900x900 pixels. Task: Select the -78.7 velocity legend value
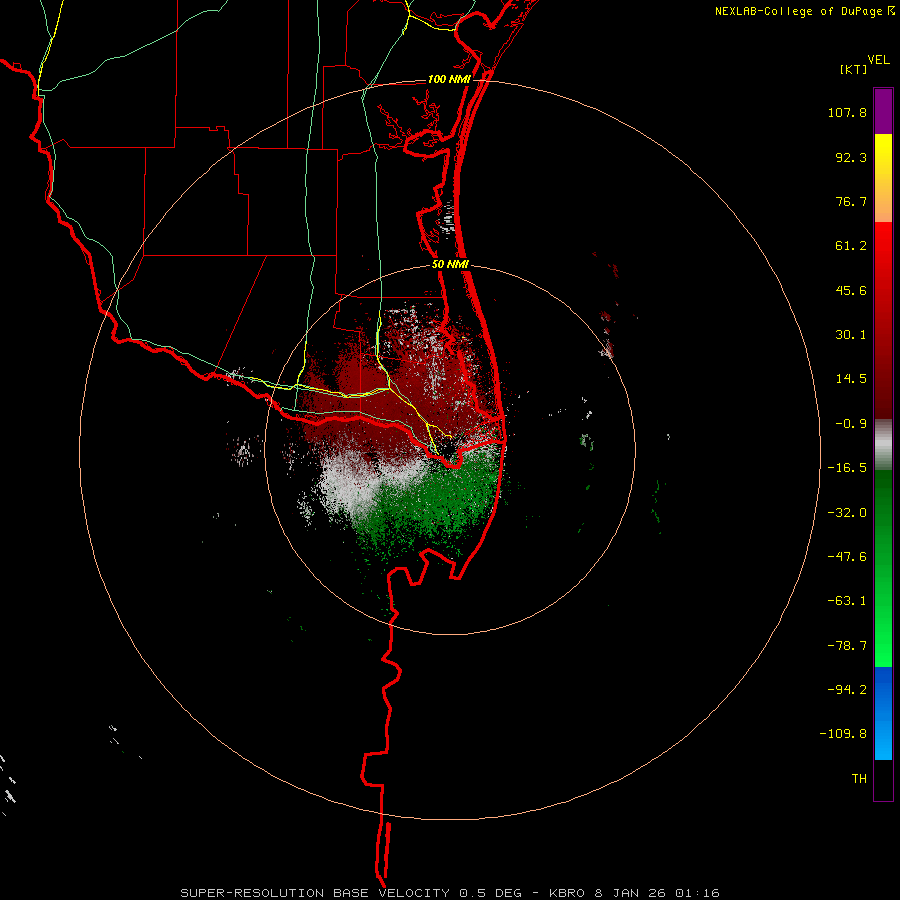click(847, 646)
